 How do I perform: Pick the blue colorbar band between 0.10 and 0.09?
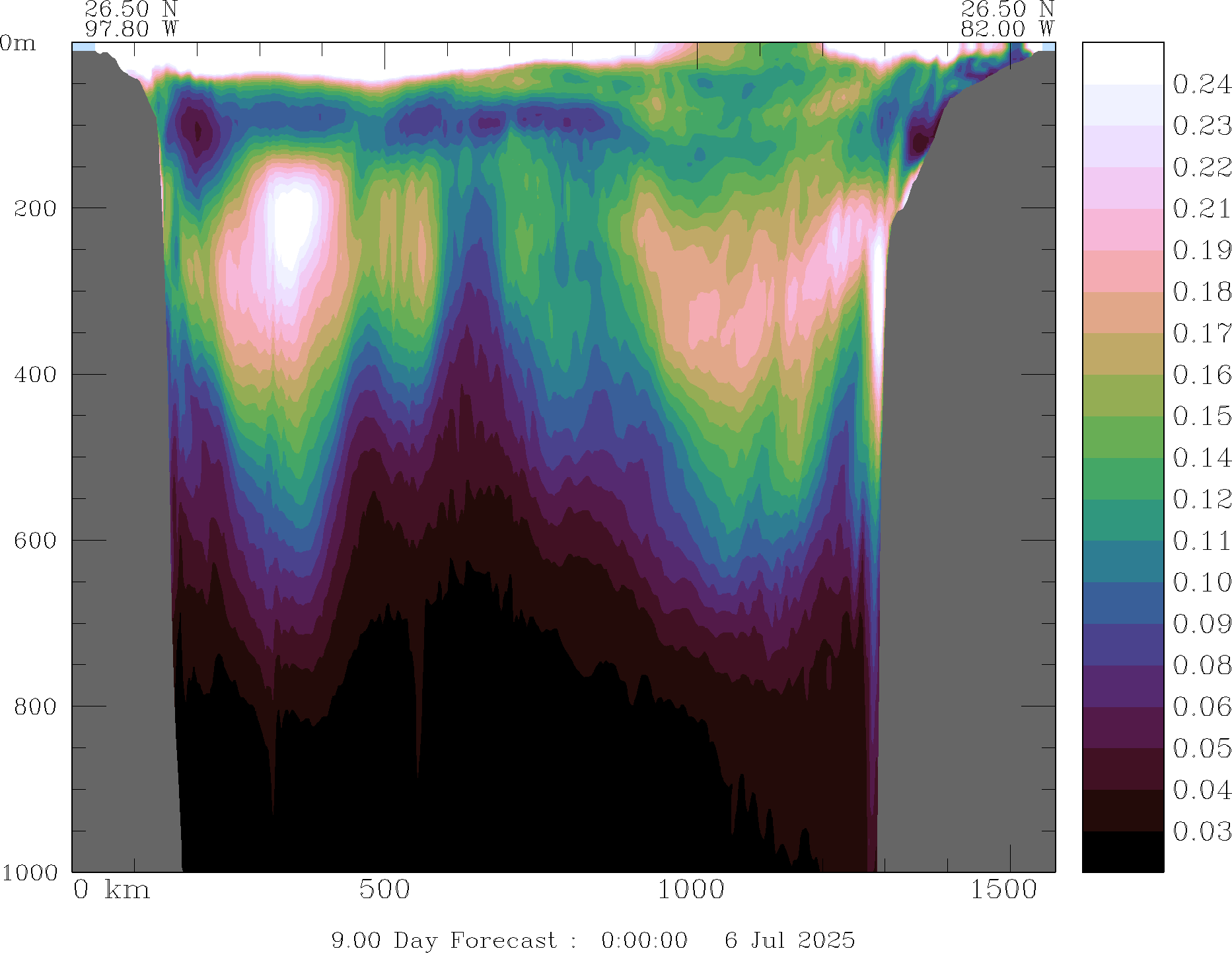pos(1122,603)
